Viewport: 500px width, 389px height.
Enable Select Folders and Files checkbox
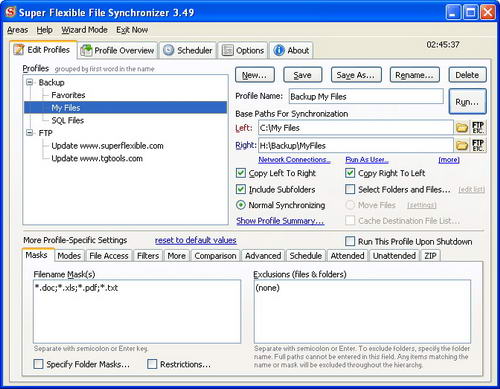(x=350, y=189)
